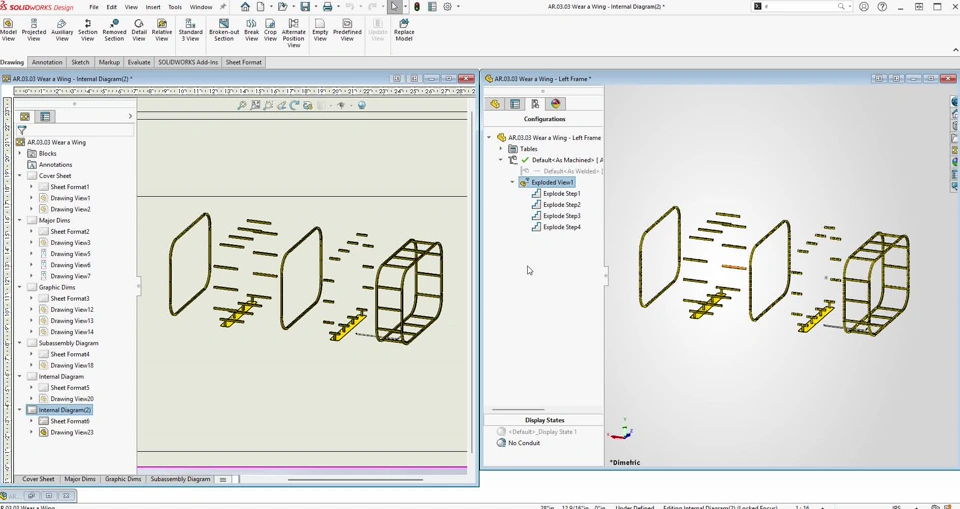Insert Standard 3 View
This screenshot has height=509, width=960.
tap(190, 29)
